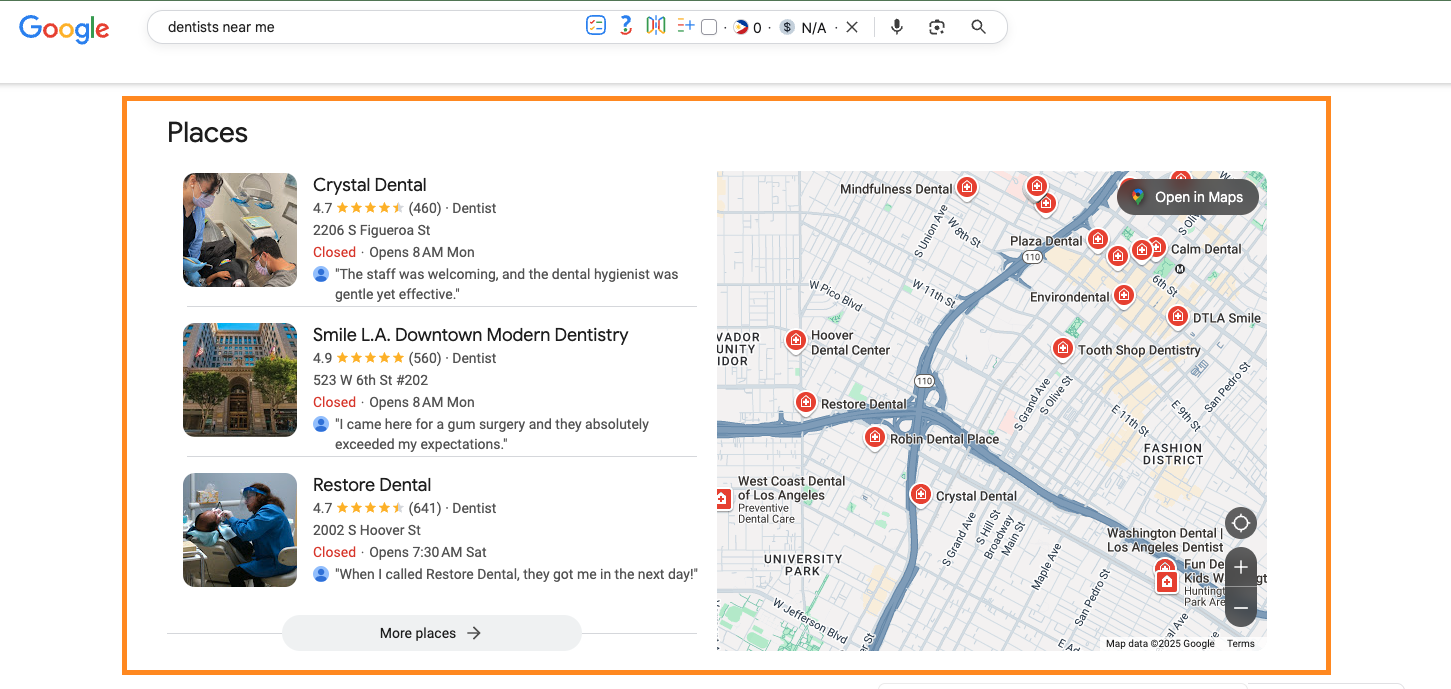Click the "When I called Restore Dental" review

(x=516, y=574)
